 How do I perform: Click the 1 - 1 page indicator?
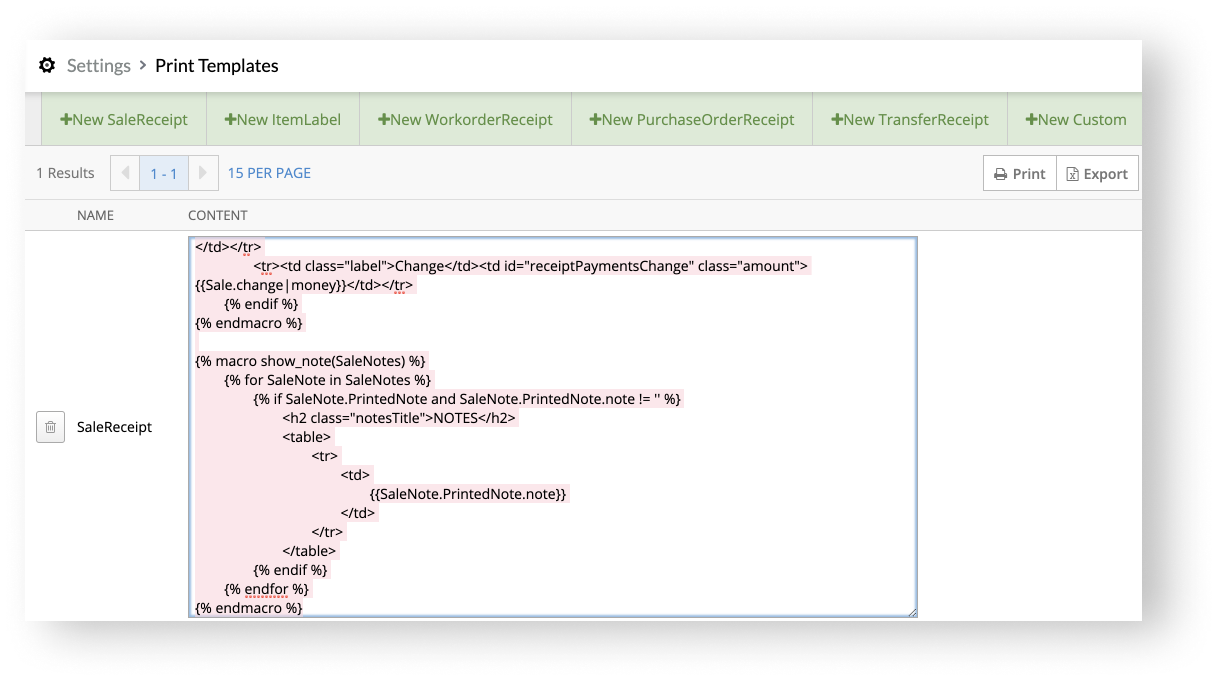[164, 173]
